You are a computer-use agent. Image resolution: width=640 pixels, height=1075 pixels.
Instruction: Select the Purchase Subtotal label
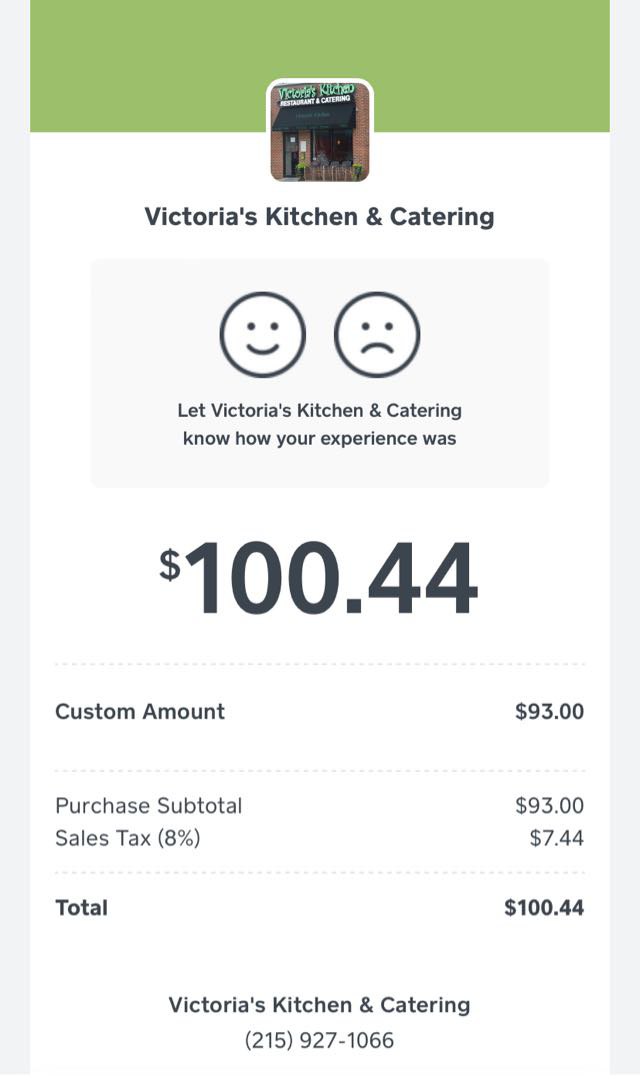coord(149,806)
